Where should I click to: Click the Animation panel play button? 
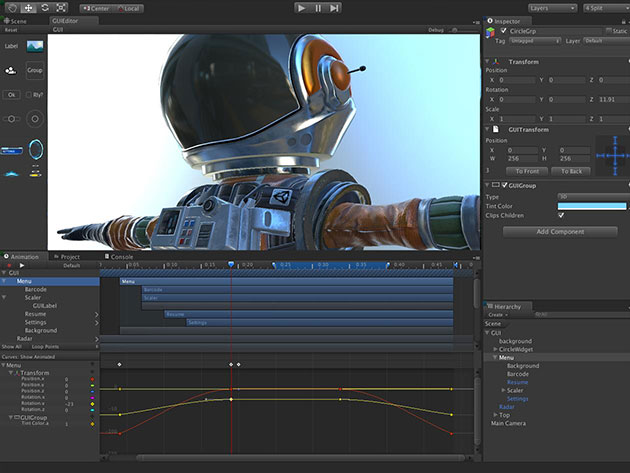[22, 266]
